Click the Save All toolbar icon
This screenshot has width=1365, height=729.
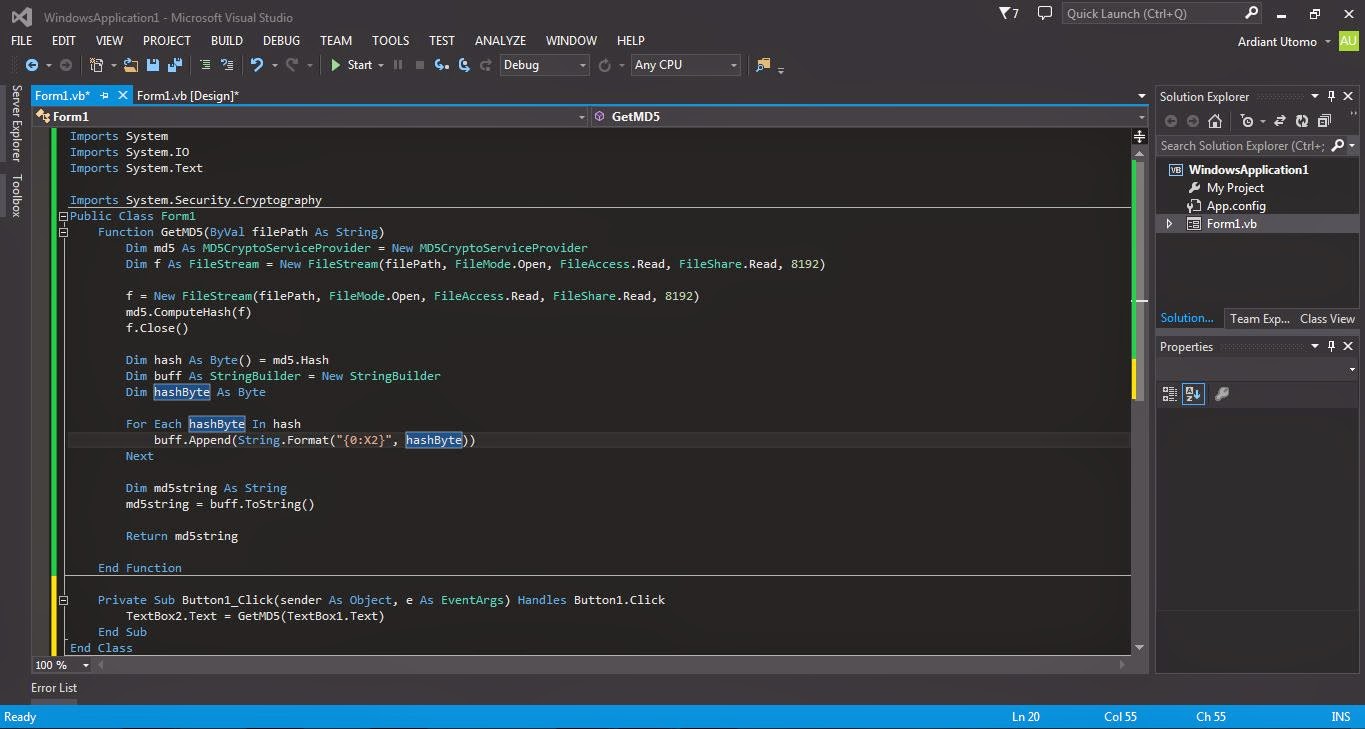click(x=175, y=65)
